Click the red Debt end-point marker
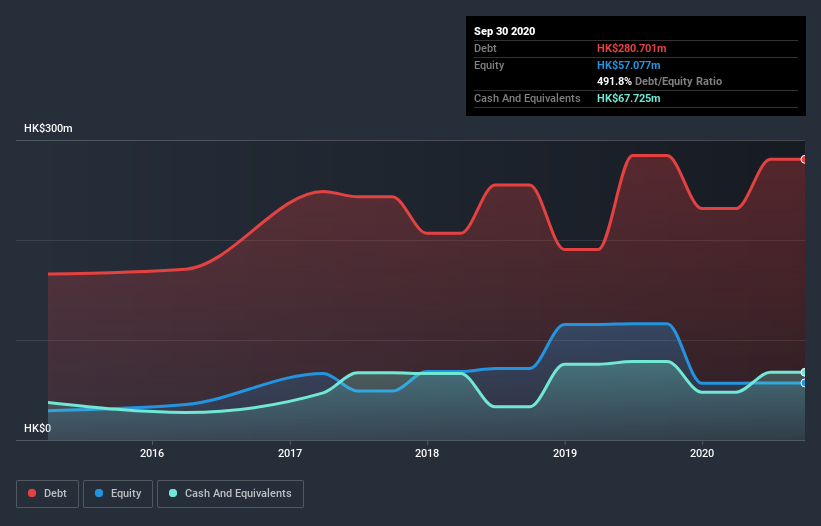This screenshot has width=821, height=526. (804, 159)
